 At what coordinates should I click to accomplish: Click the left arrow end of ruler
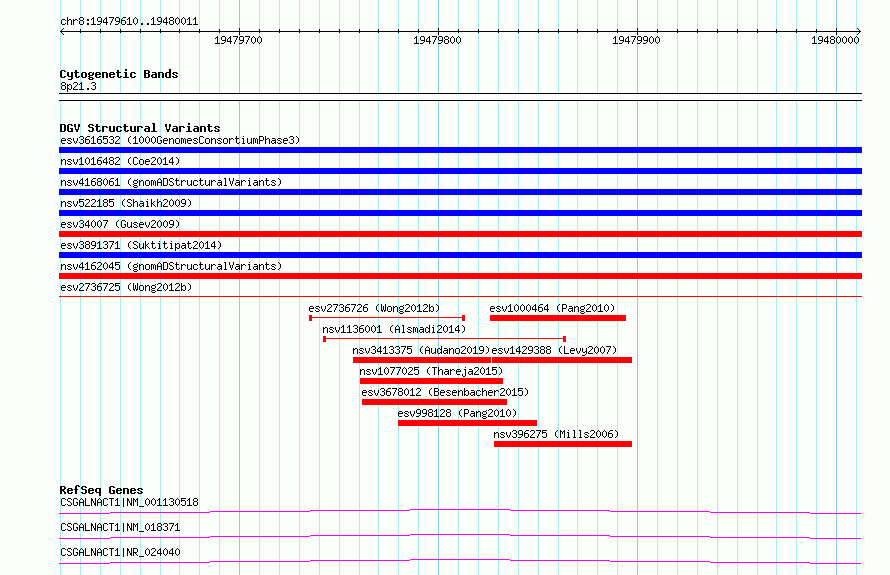(62, 32)
